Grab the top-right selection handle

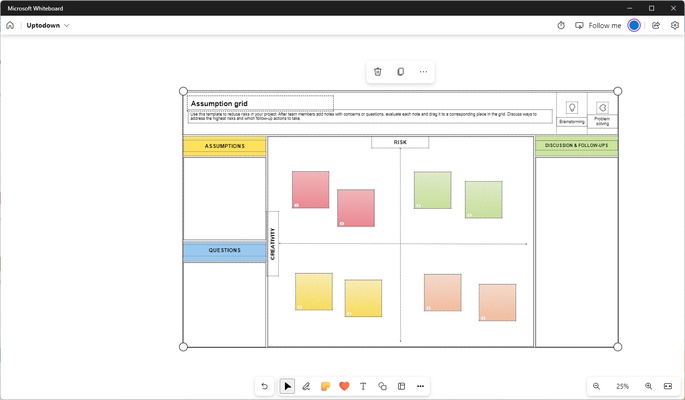pos(617,91)
